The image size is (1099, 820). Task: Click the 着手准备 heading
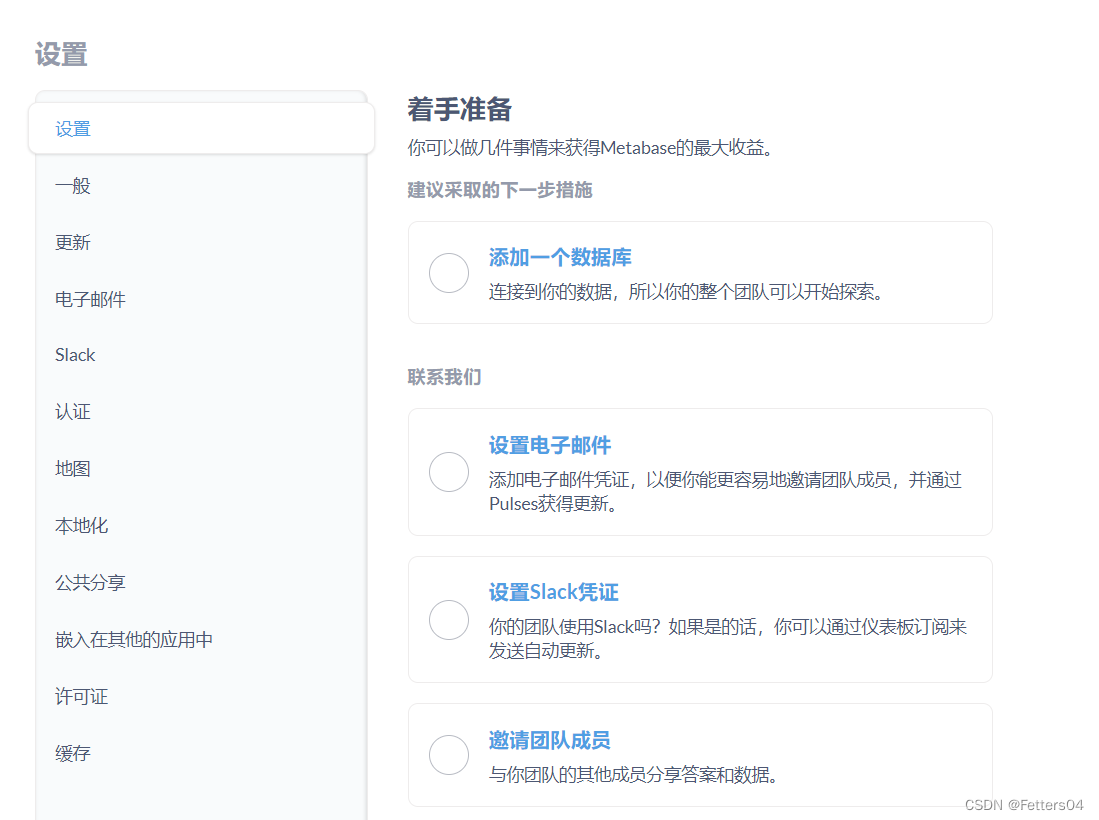[460, 109]
